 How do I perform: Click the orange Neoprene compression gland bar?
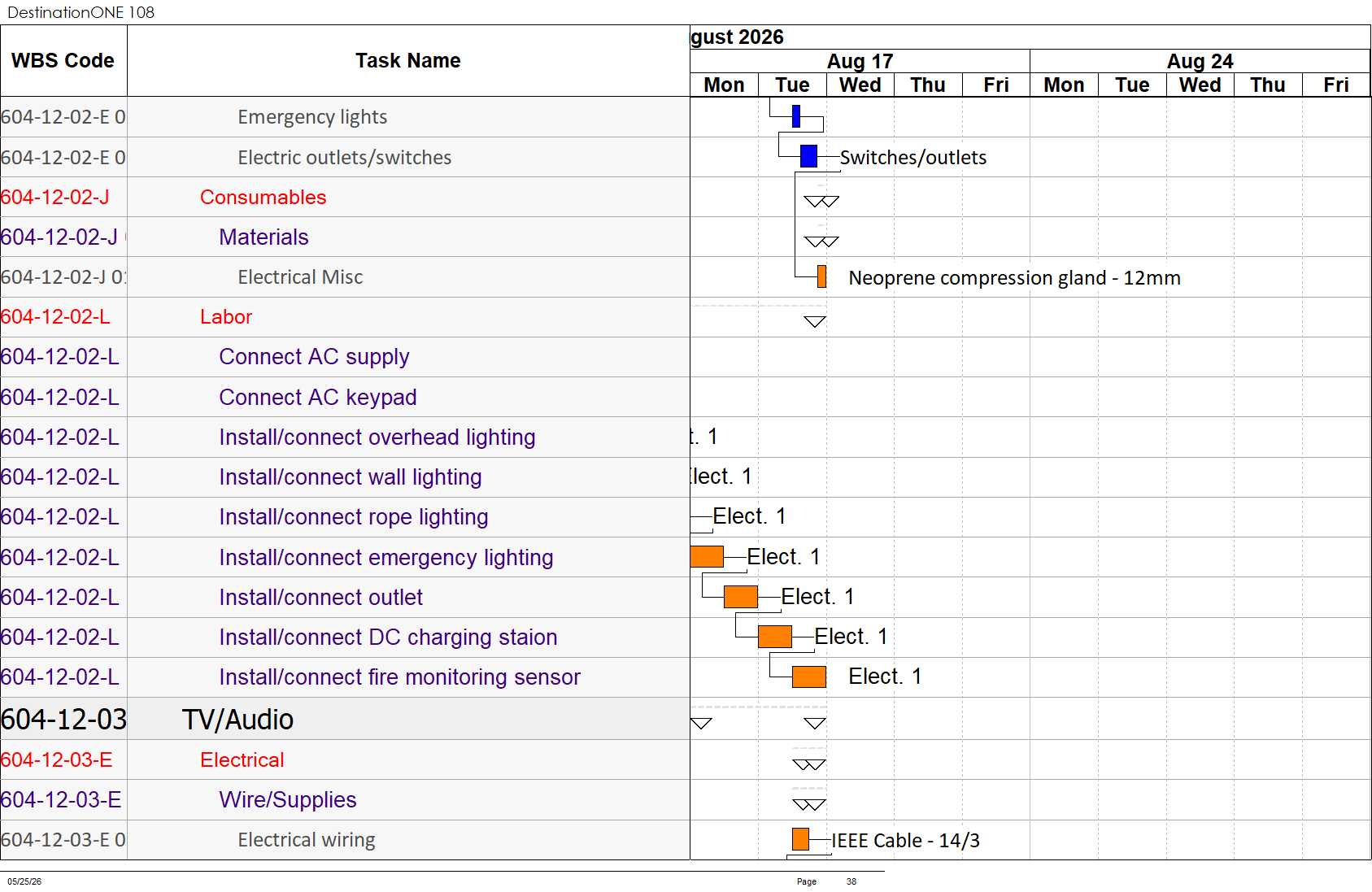tap(821, 276)
